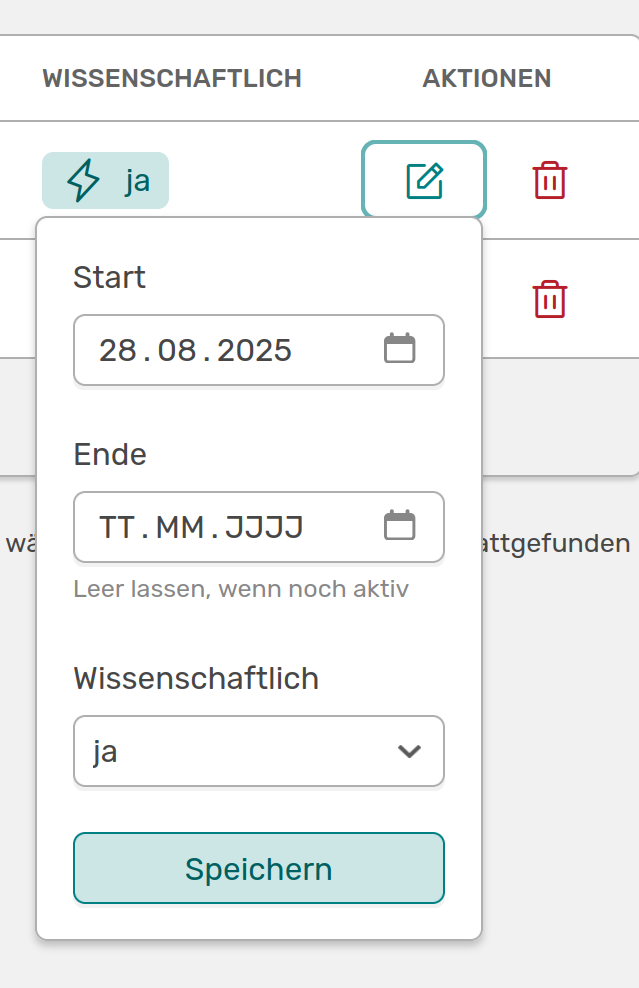The height and width of the screenshot is (988, 639).
Task: Expand the Wissenschaftlich dropdown chevron
Action: pyautogui.click(x=409, y=751)
